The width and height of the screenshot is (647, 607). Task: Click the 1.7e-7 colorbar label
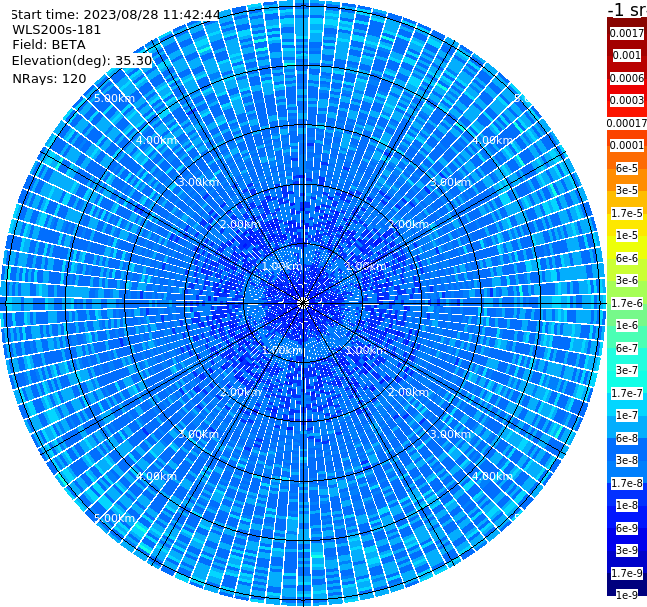pos(627,393)
